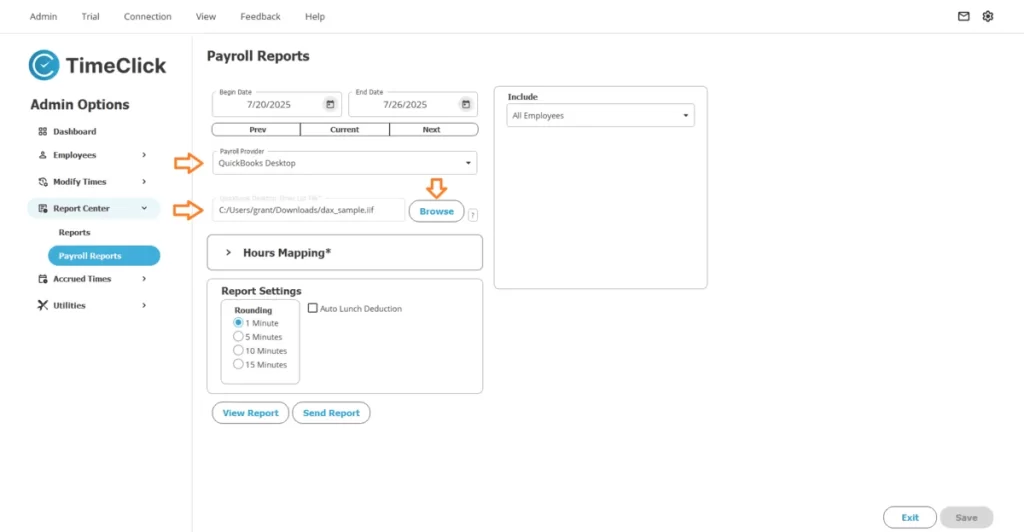This screenshot has height=532, width=1024.
Task: Click the TimeClick logo
Action: [x=97, y=65]
